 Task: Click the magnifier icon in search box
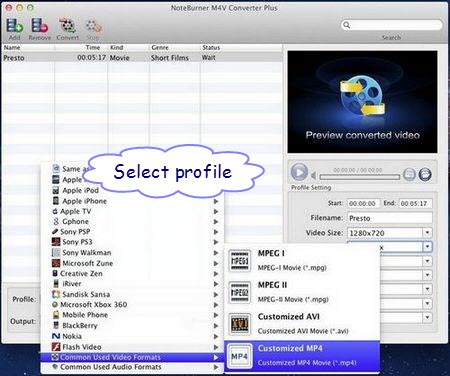(347, 25)
